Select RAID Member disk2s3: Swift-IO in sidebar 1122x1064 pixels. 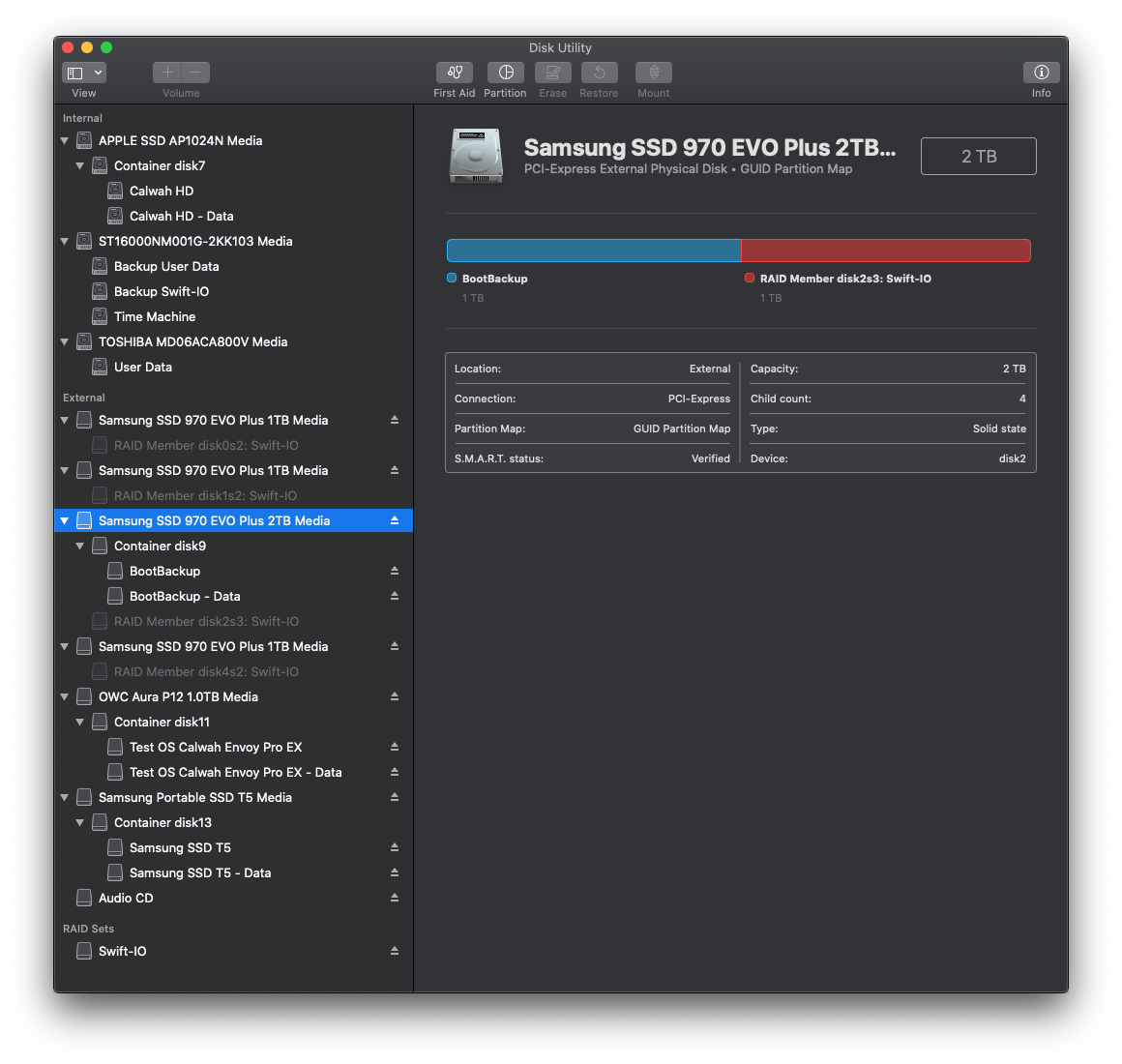[234, 621]
